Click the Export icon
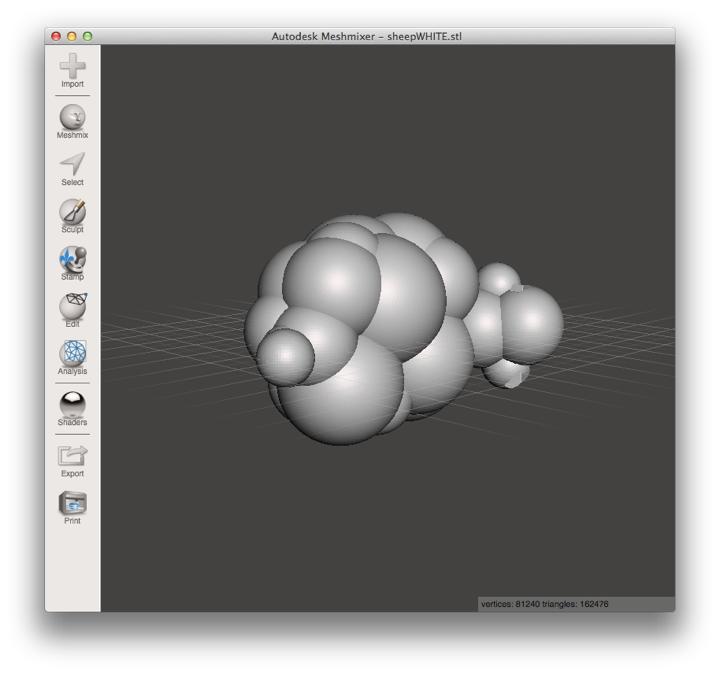 72,456
